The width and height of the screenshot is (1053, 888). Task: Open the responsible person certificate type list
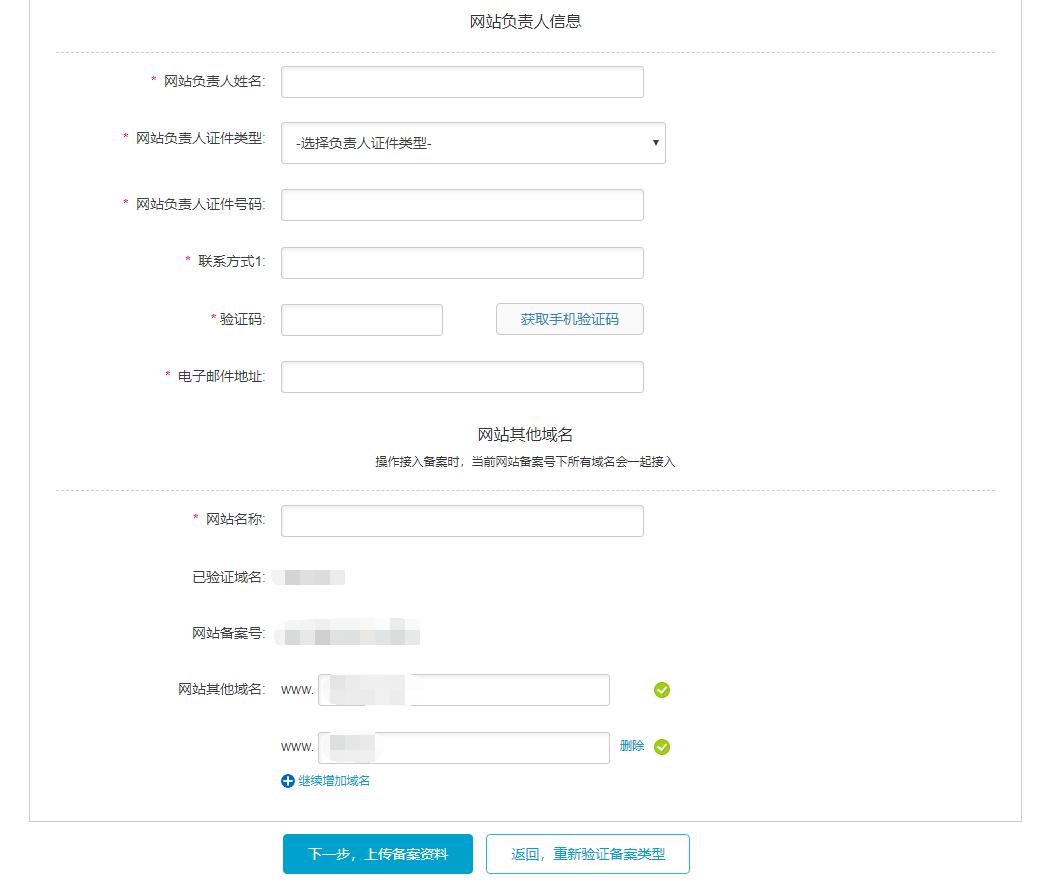[x=473, y=142]
